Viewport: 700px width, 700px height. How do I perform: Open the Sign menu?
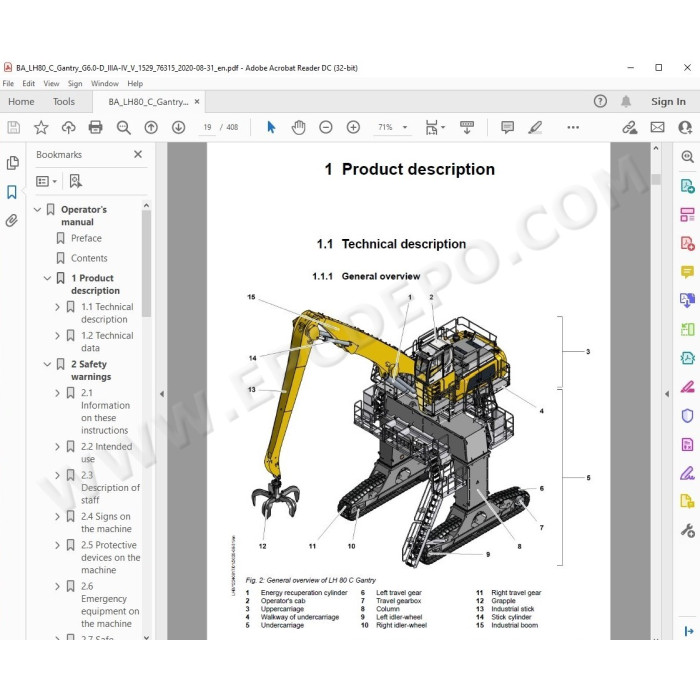(75, 83)
